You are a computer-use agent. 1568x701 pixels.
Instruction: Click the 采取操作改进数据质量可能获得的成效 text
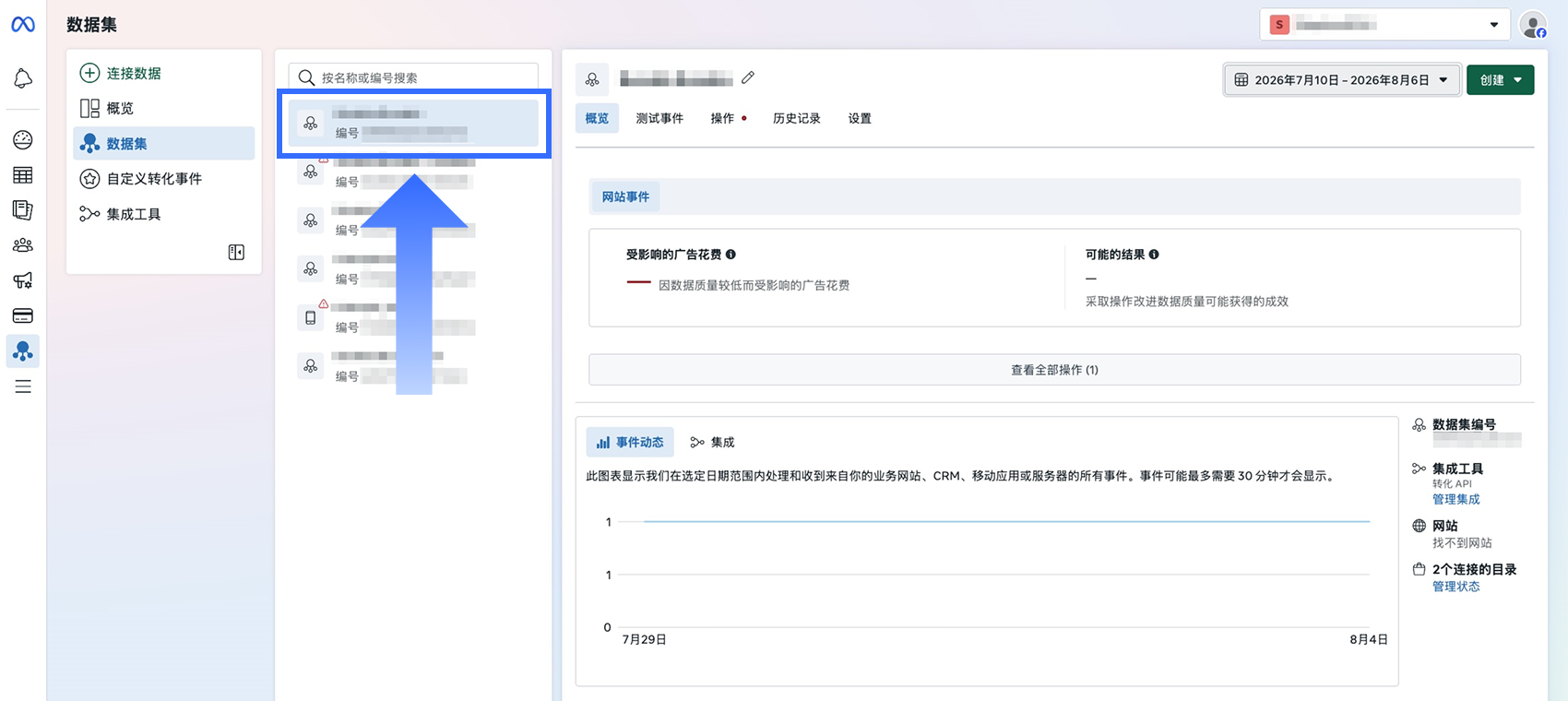pyautogui.click(x=1186, y=302)
